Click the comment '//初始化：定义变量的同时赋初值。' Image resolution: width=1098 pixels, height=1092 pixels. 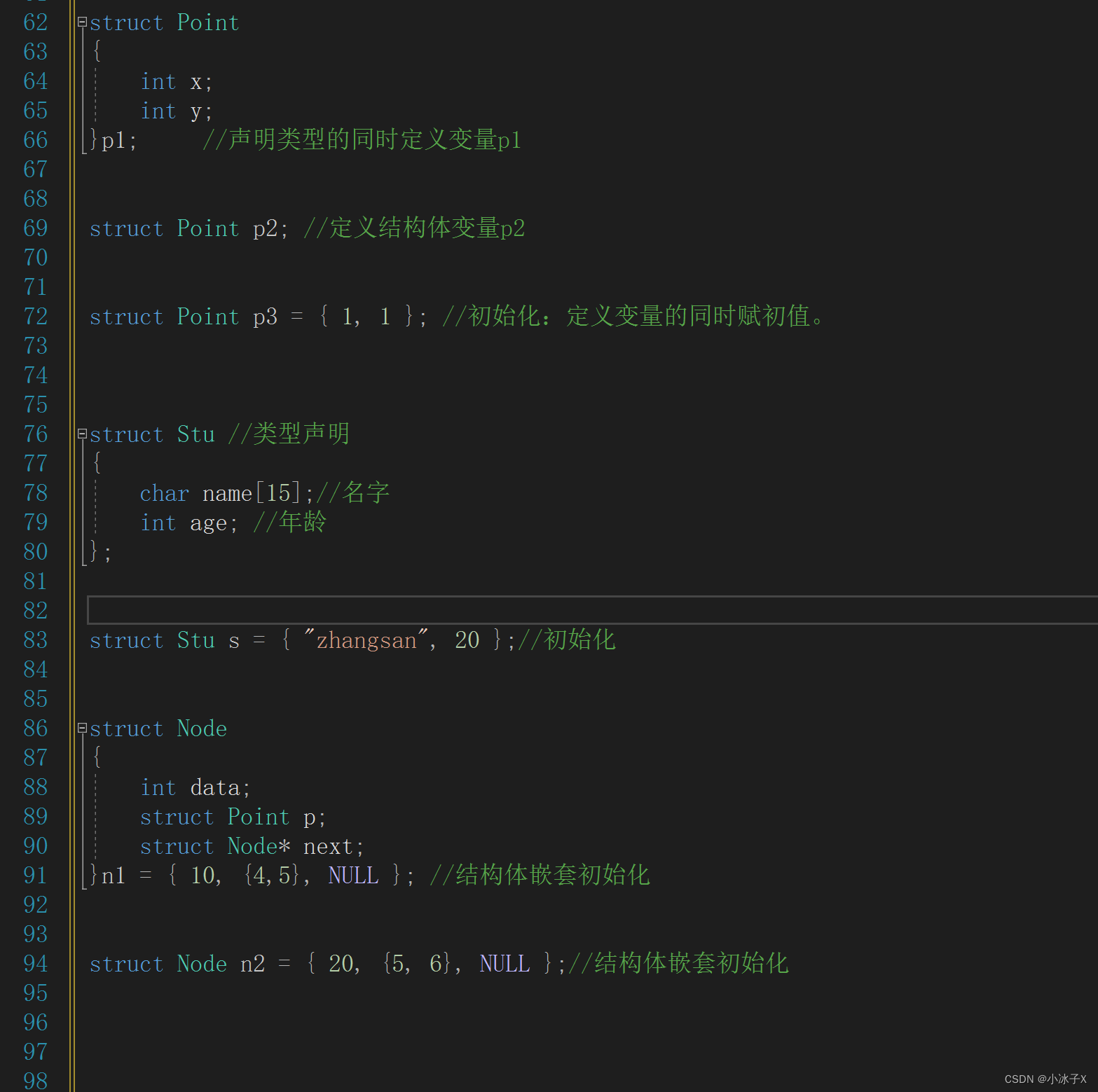(634, 317)
